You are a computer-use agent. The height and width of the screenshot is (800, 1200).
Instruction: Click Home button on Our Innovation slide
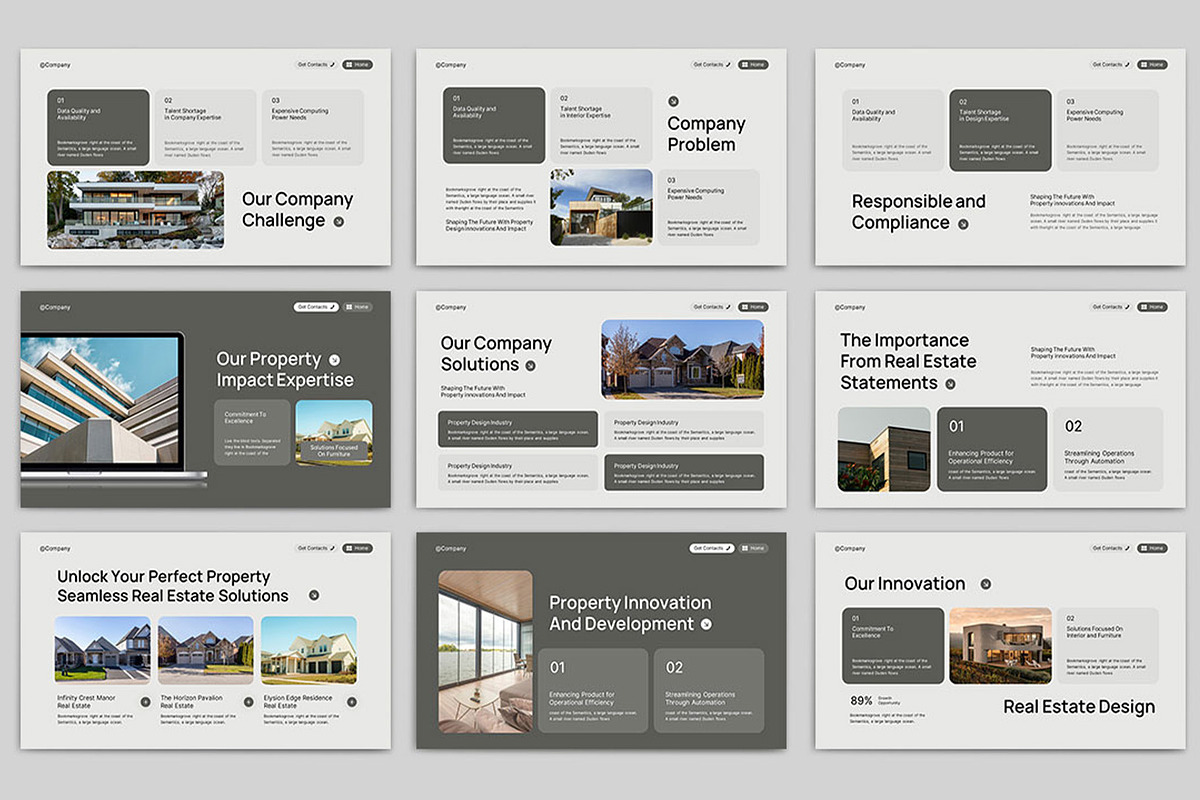point(1152,548)
